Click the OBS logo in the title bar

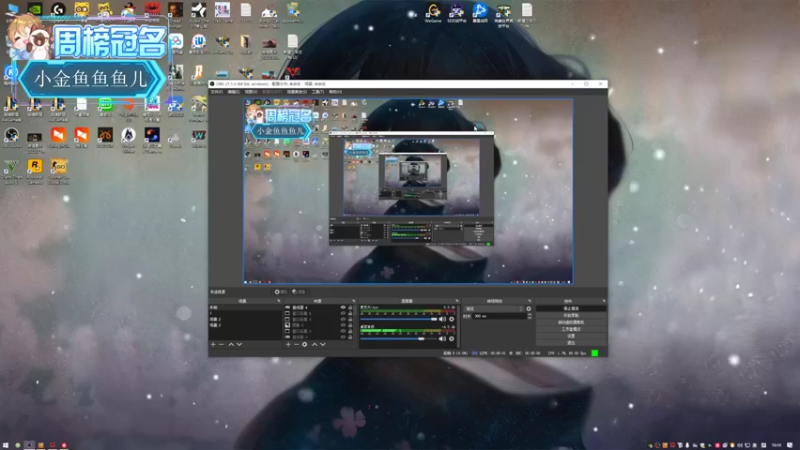[x=212, y=84]
